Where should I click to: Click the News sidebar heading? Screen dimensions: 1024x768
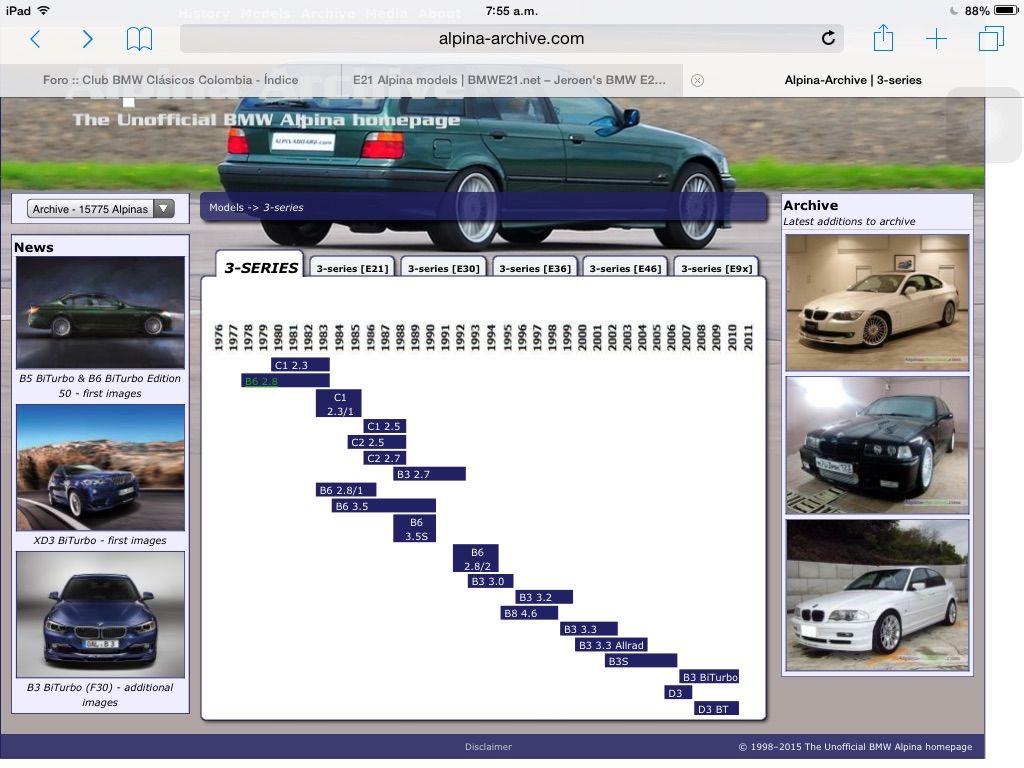tap(34, 248)
